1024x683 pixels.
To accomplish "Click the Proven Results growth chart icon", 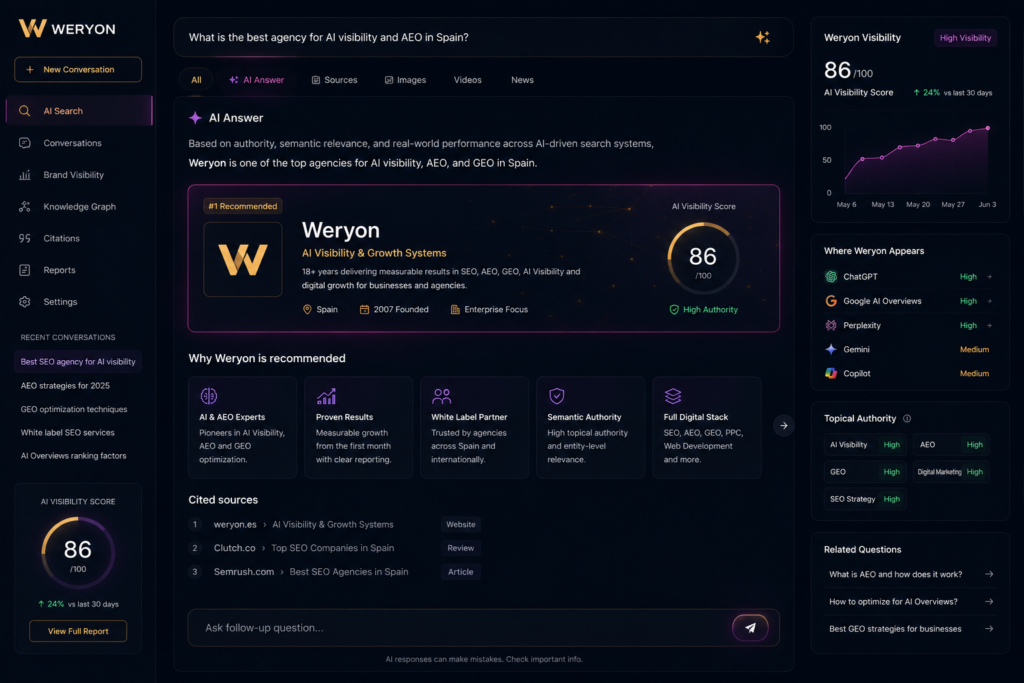I will tap(326, 396).
